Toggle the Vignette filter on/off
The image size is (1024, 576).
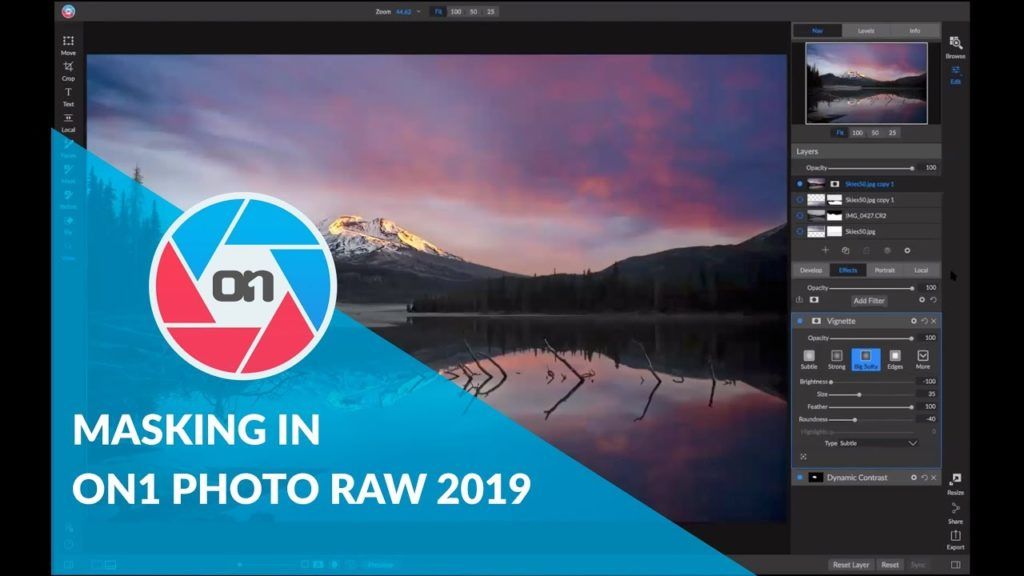799,321
